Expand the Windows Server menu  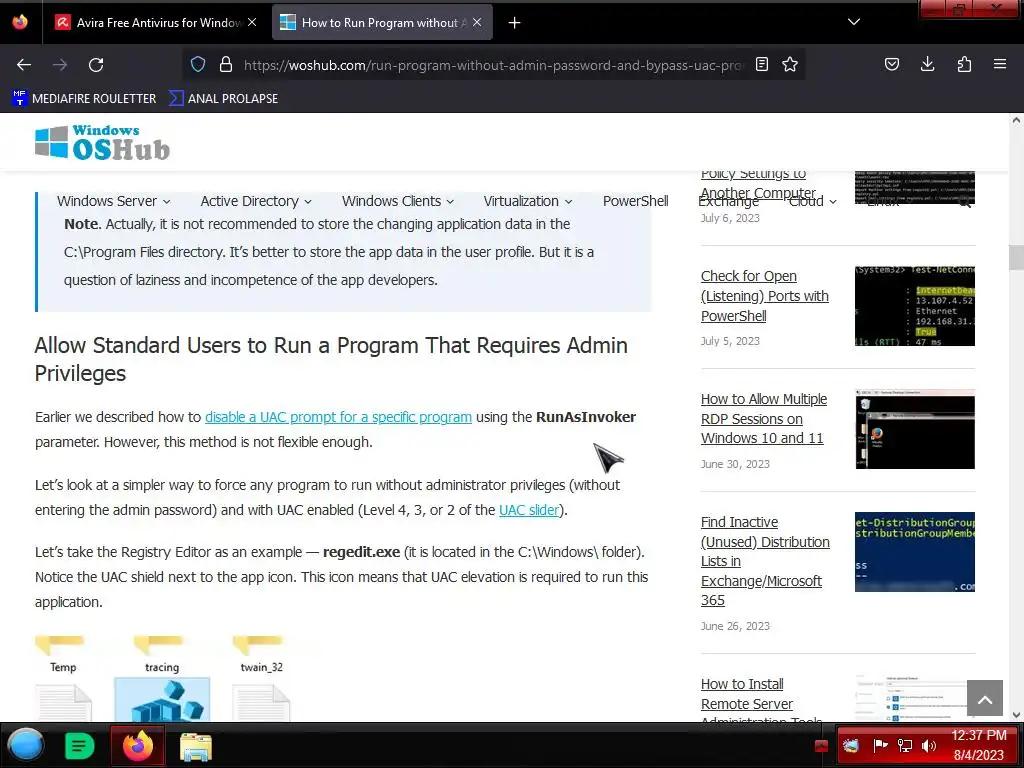[x=114, y=201]
